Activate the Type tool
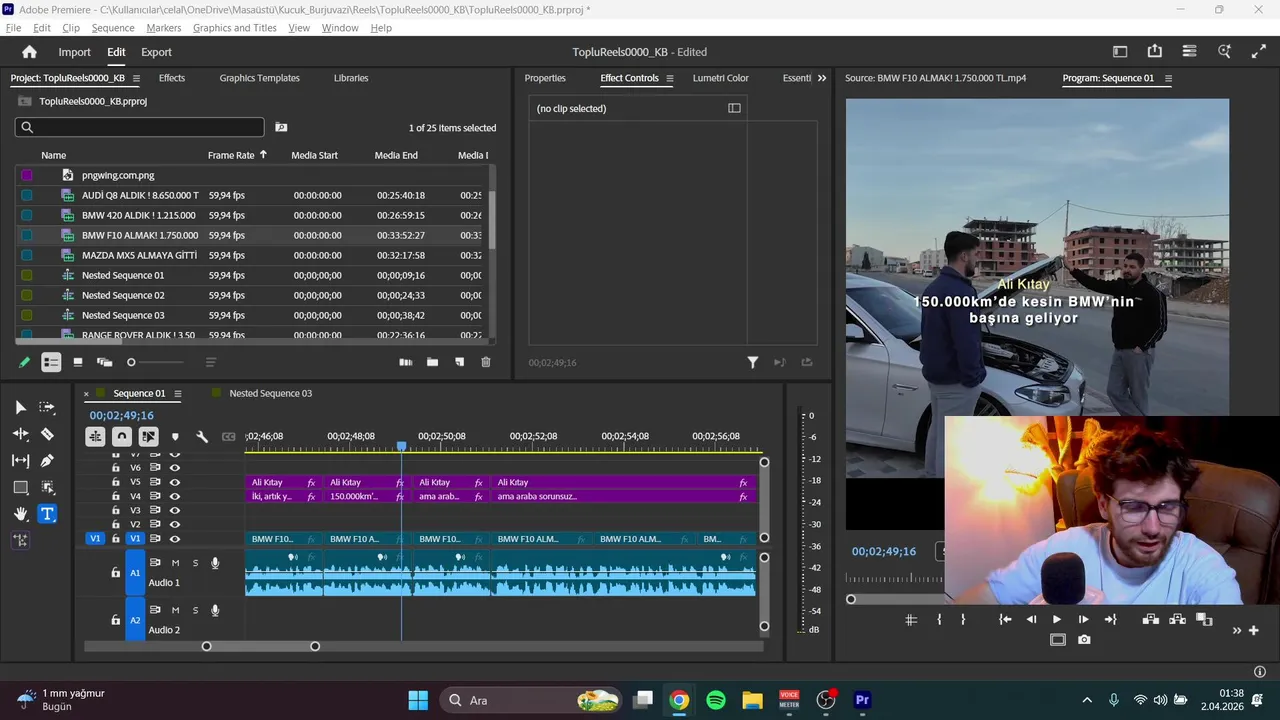The height and width of the screenshot is (720, 1280). (47, 514)
